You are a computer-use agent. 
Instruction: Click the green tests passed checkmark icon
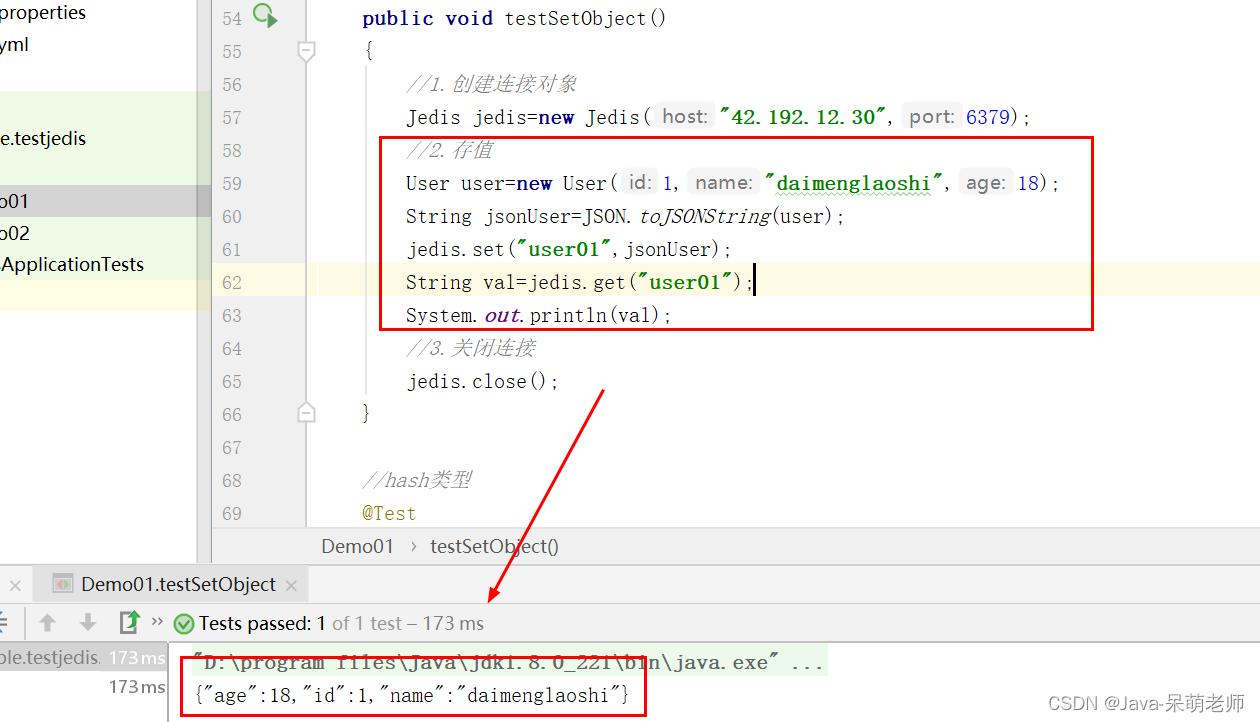[184, 624]
